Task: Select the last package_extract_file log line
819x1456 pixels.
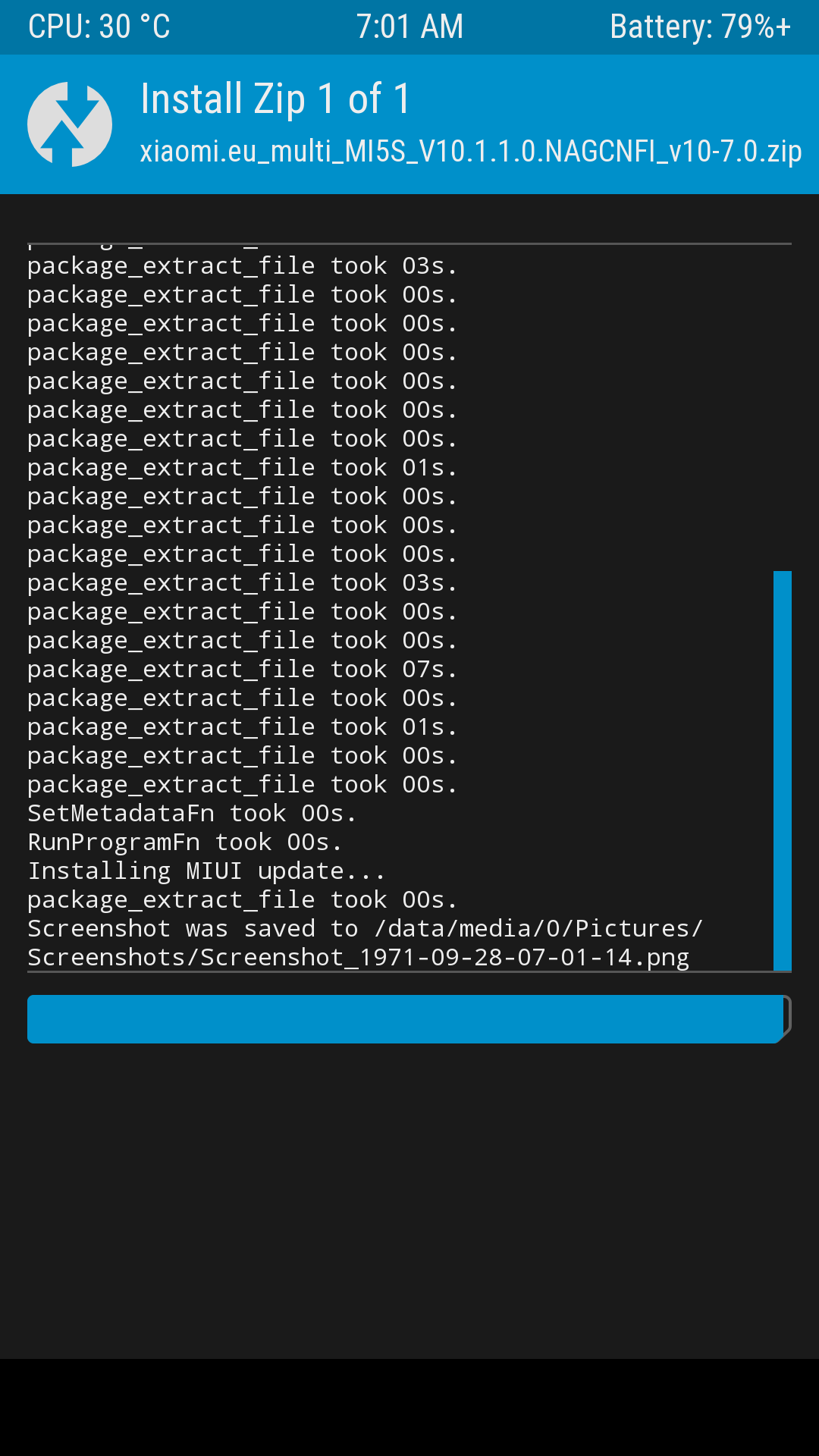Action: coord(243,899)
